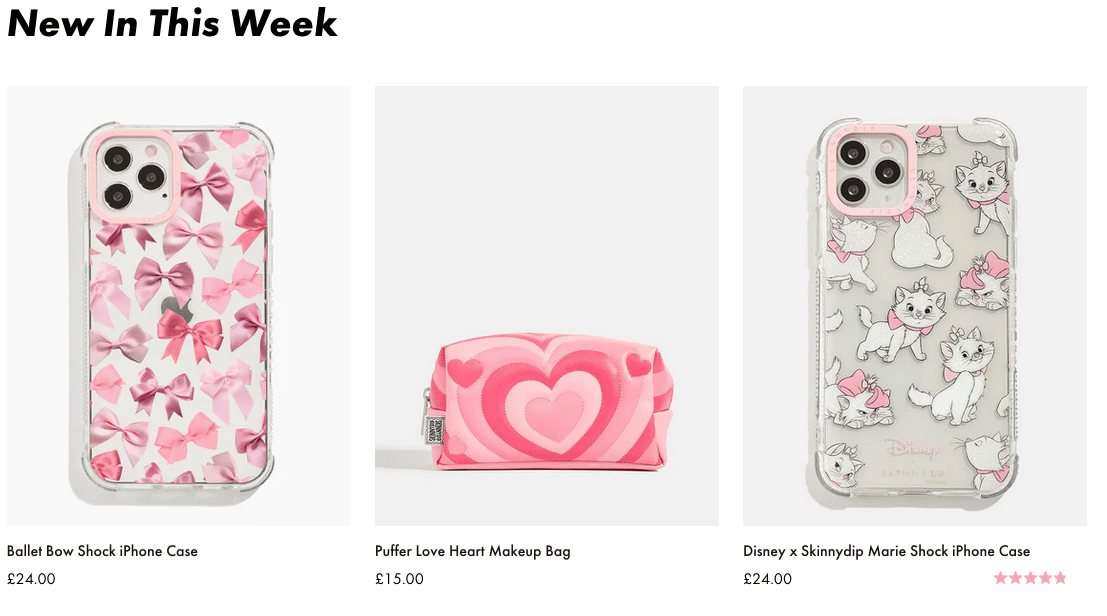Click the five-star rating on Marie case
Viewport: 1107px width, 616px height.
point(1030,578)
